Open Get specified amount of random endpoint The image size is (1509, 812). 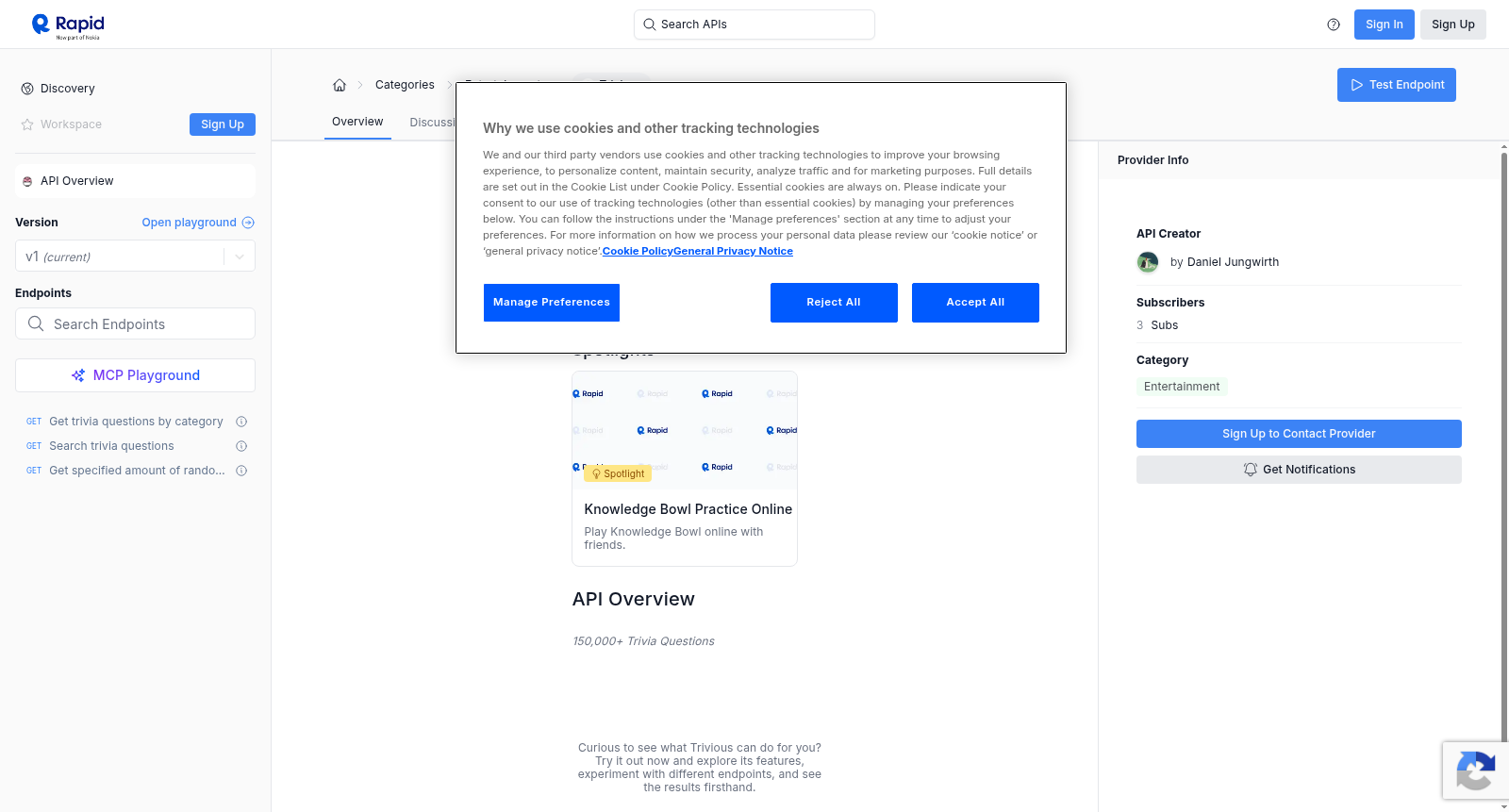137,471
